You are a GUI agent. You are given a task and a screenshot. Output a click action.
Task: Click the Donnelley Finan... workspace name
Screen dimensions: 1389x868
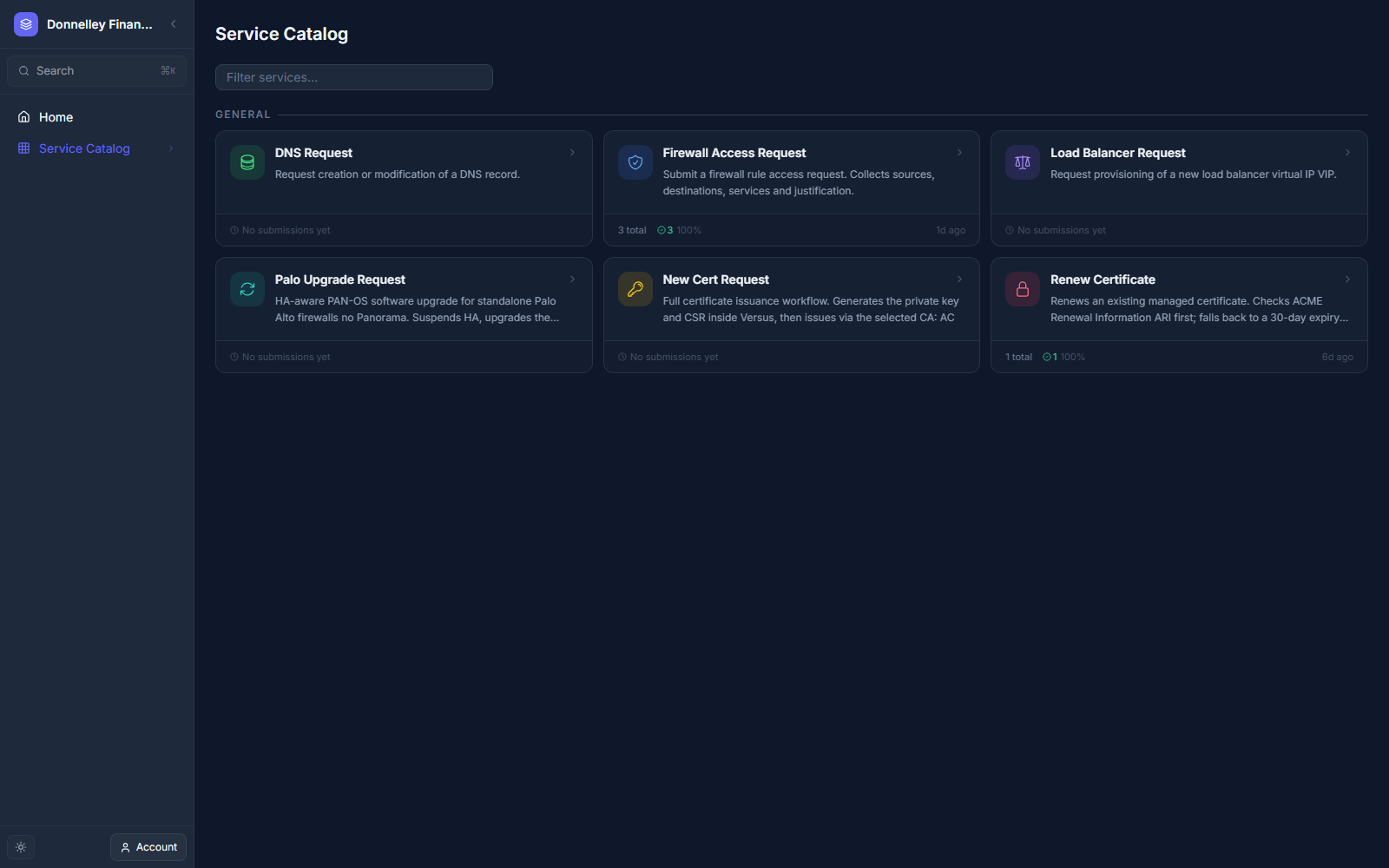click(100, 24)
